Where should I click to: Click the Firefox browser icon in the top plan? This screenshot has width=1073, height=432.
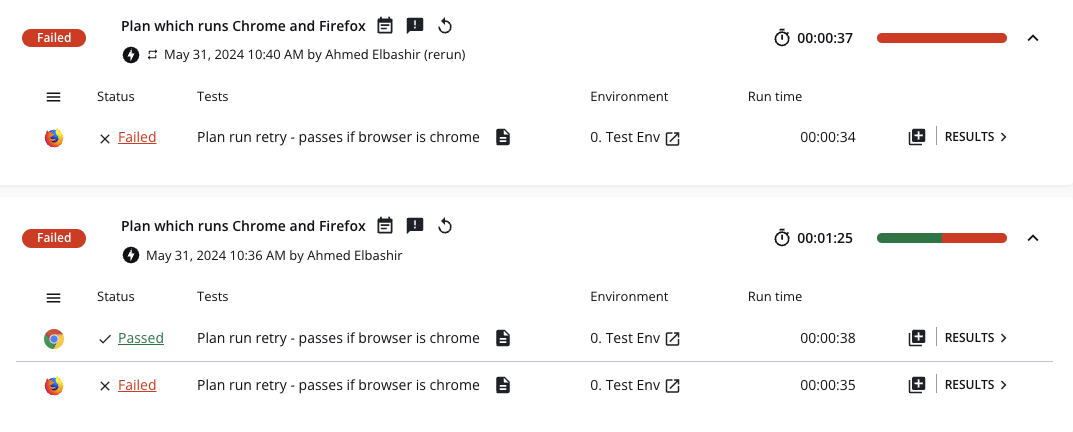[54, 138]
